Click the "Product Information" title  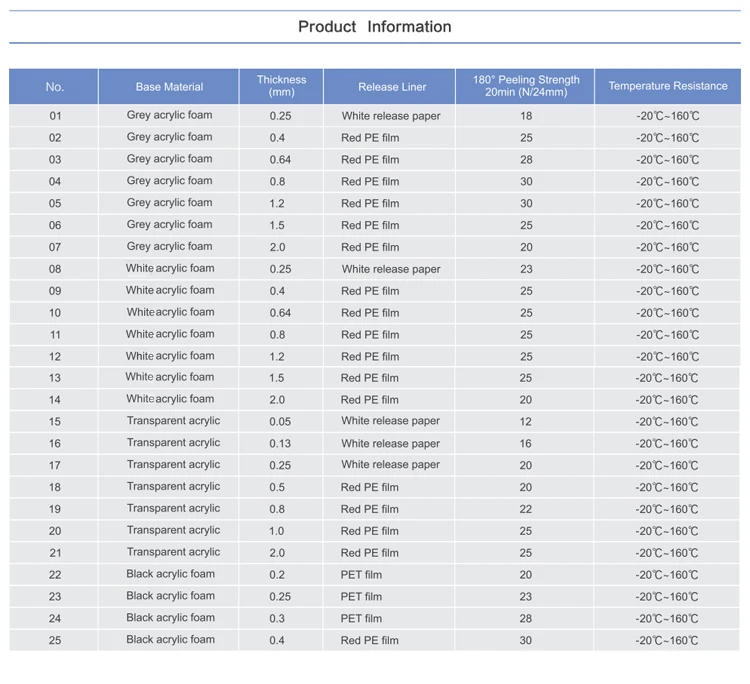(x=374, y=27)
